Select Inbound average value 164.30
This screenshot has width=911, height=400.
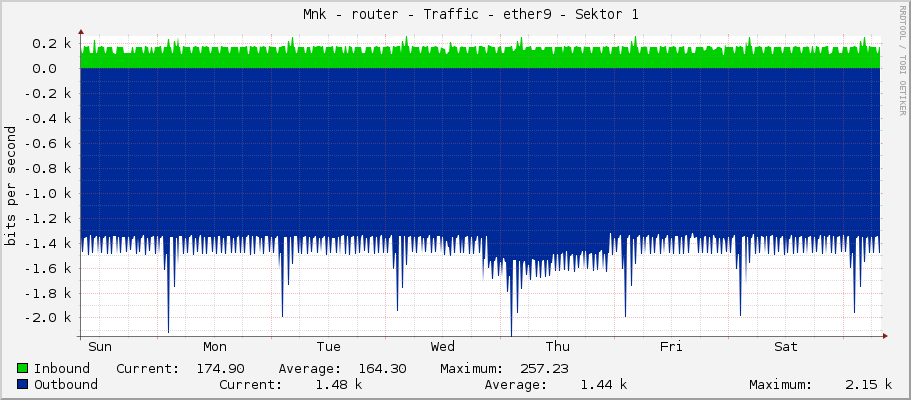click(x=382, y=369)
